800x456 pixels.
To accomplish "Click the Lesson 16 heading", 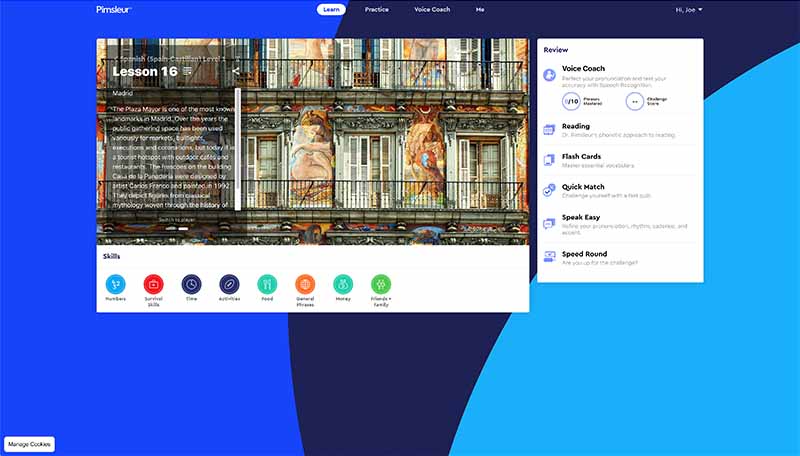I will pos(145,71).
